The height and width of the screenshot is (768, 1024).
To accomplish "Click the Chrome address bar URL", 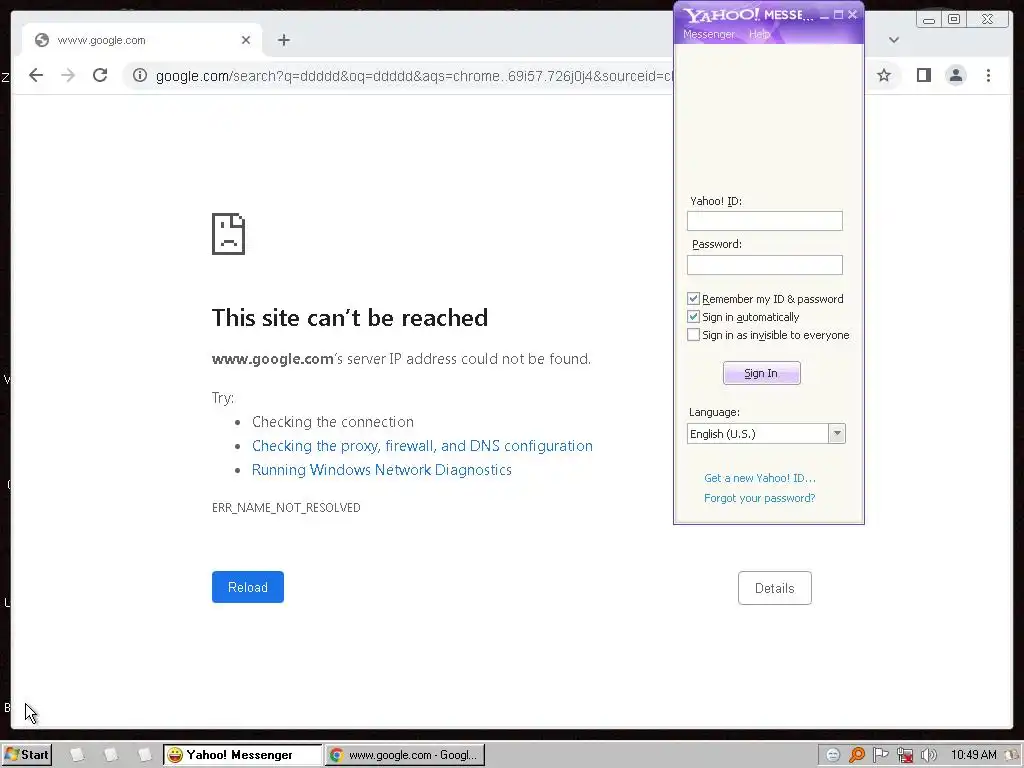I will [414, 76].
